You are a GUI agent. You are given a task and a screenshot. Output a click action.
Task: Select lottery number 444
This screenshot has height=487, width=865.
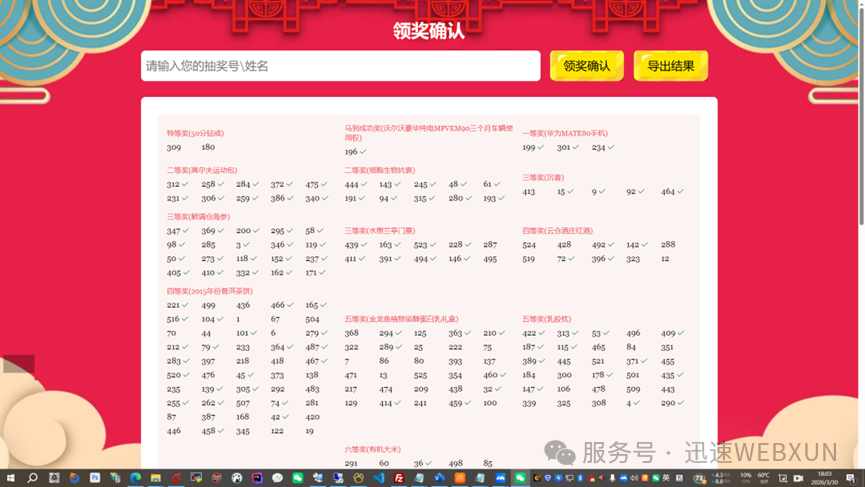click(x=352, y=184)
